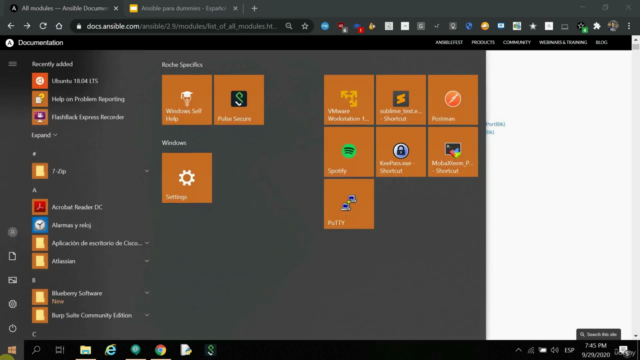
Task: Open the Postman tile
Action: coord(453,100)
